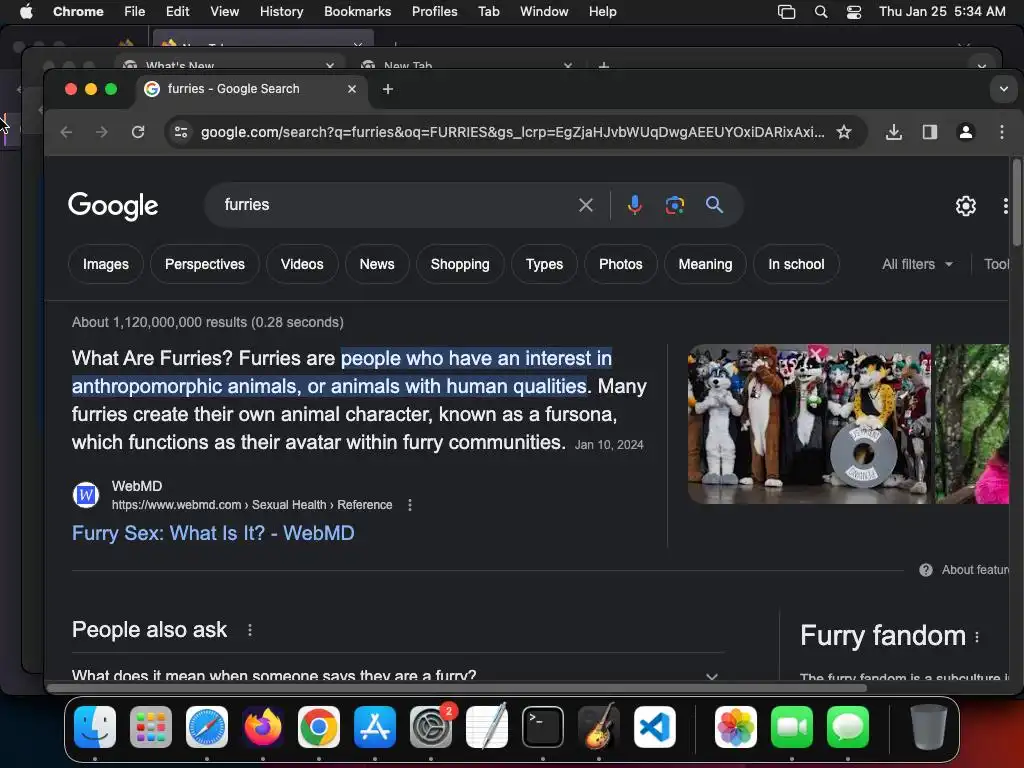Go forward using the forward arrow

click(101, 132)
